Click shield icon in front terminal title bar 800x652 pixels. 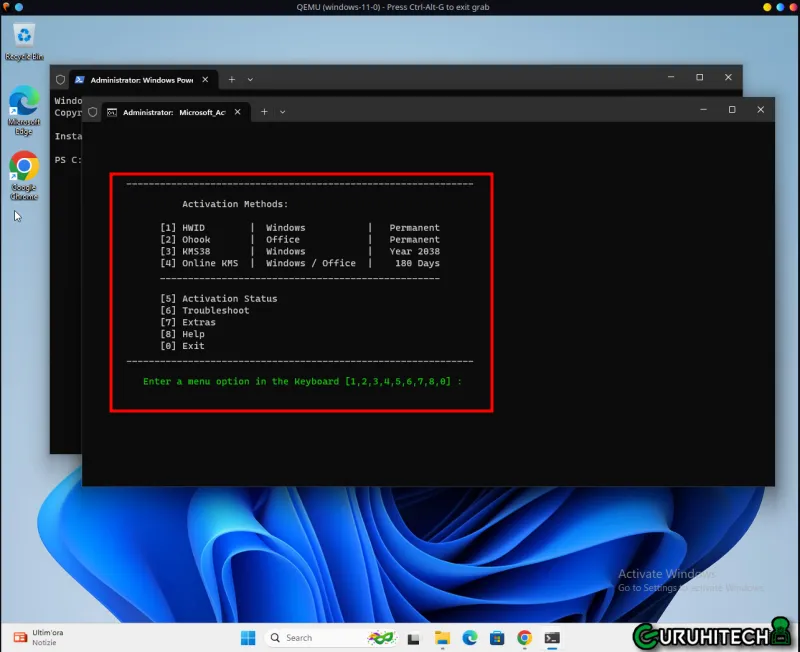[x=92, y=112]
